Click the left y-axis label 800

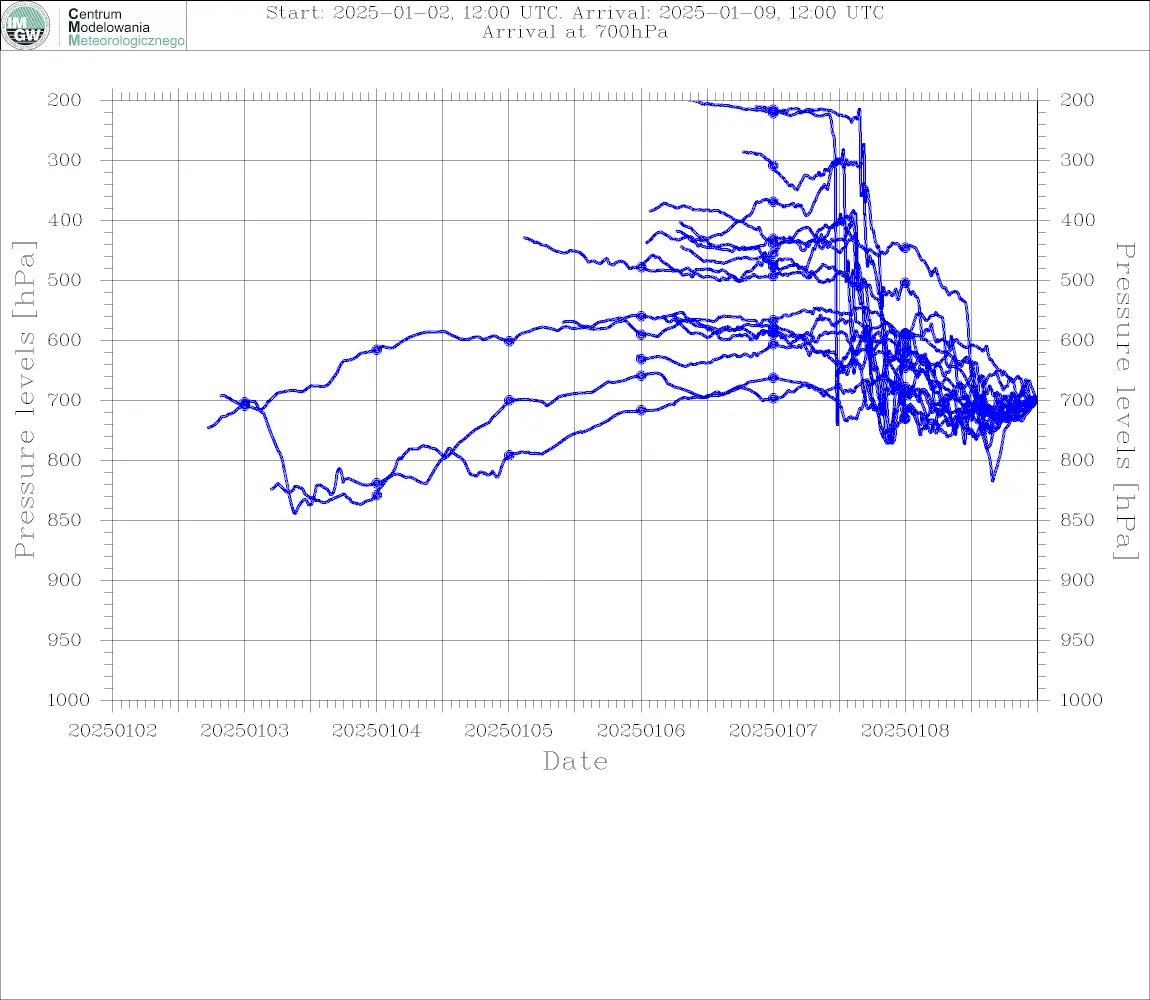(65, 460)
